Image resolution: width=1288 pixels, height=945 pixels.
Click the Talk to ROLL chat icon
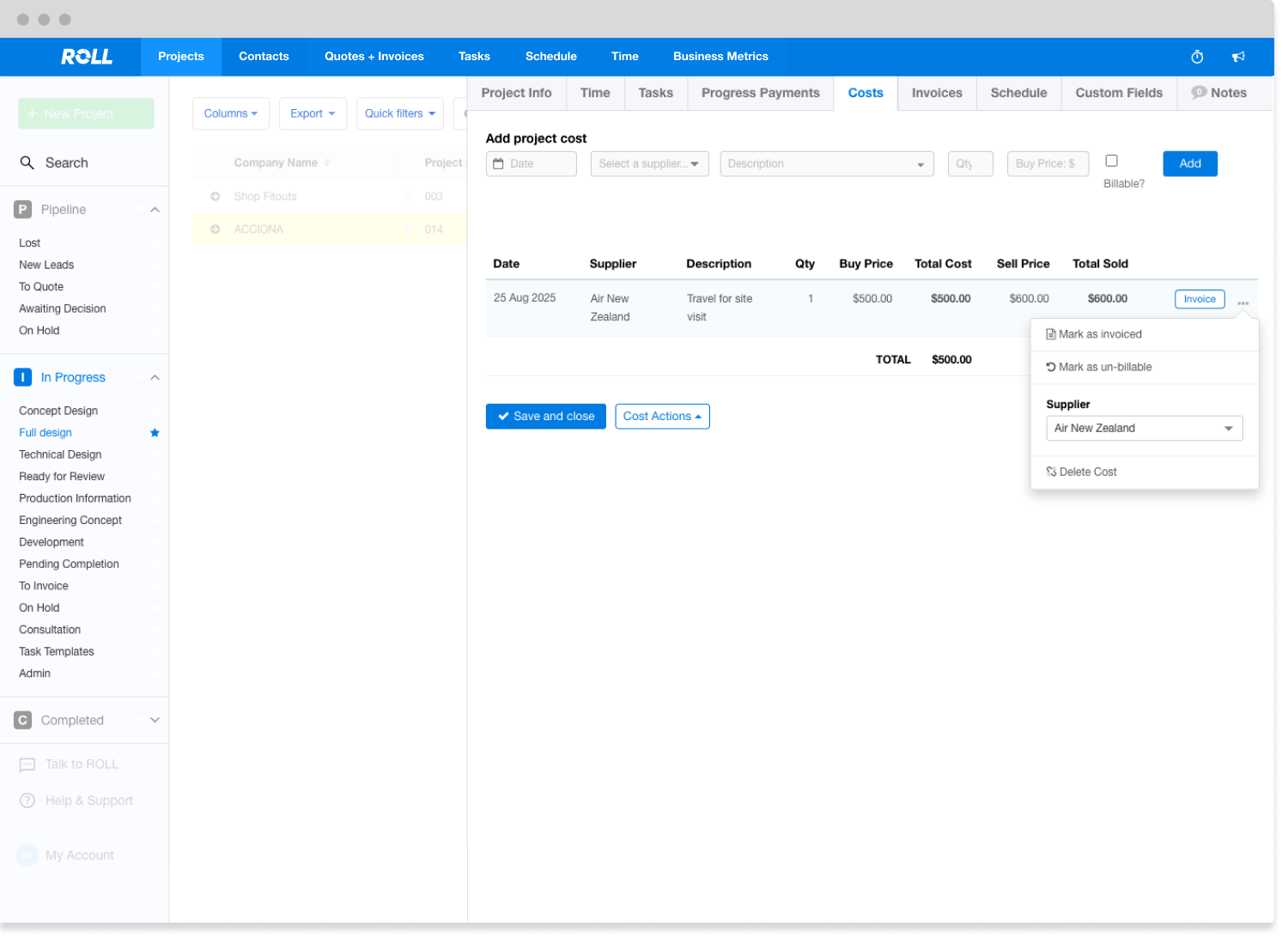(x=27, y=765)
